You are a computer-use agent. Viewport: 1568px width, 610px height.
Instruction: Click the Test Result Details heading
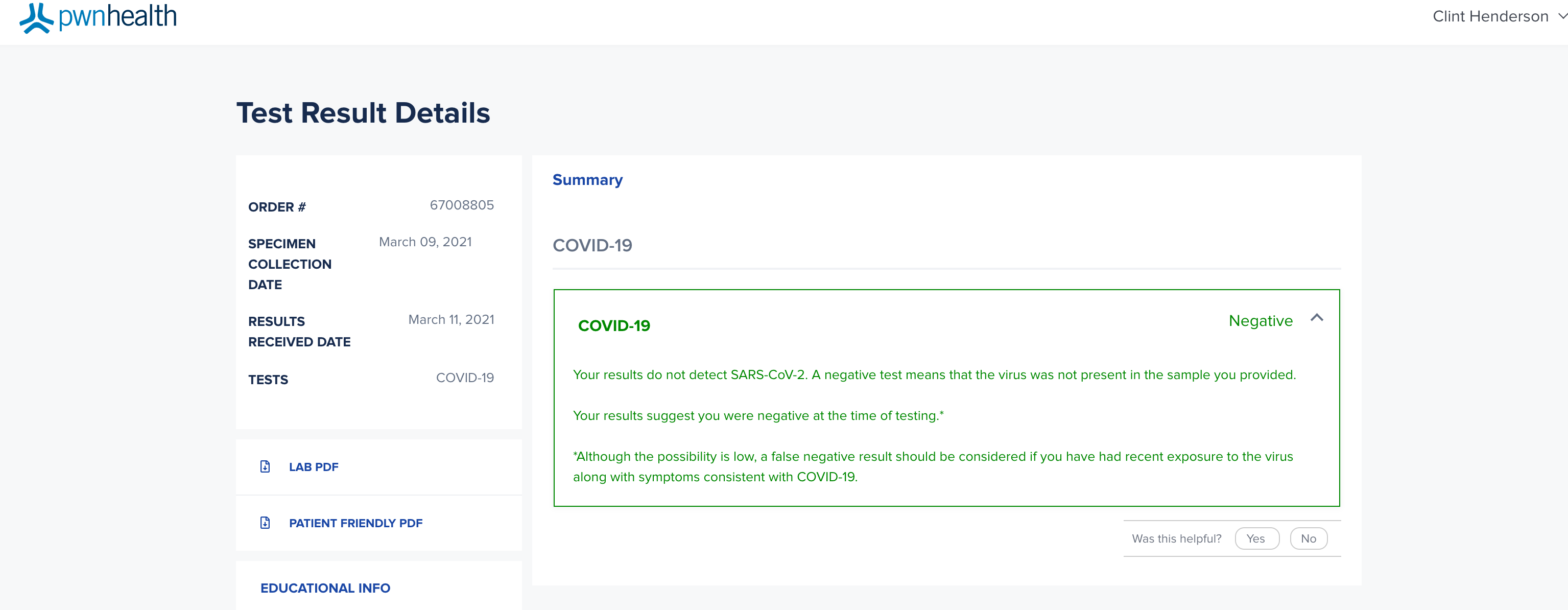(363, 113)
